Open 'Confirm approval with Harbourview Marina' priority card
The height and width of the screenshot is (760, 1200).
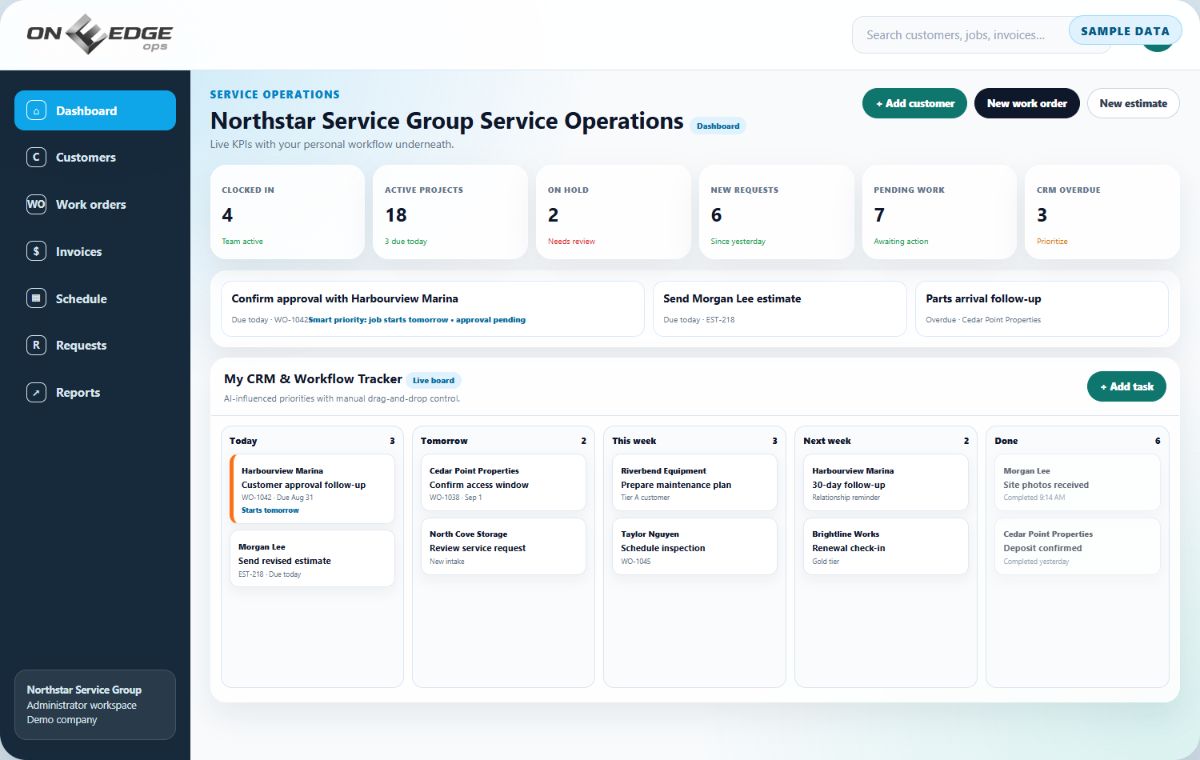432,308
